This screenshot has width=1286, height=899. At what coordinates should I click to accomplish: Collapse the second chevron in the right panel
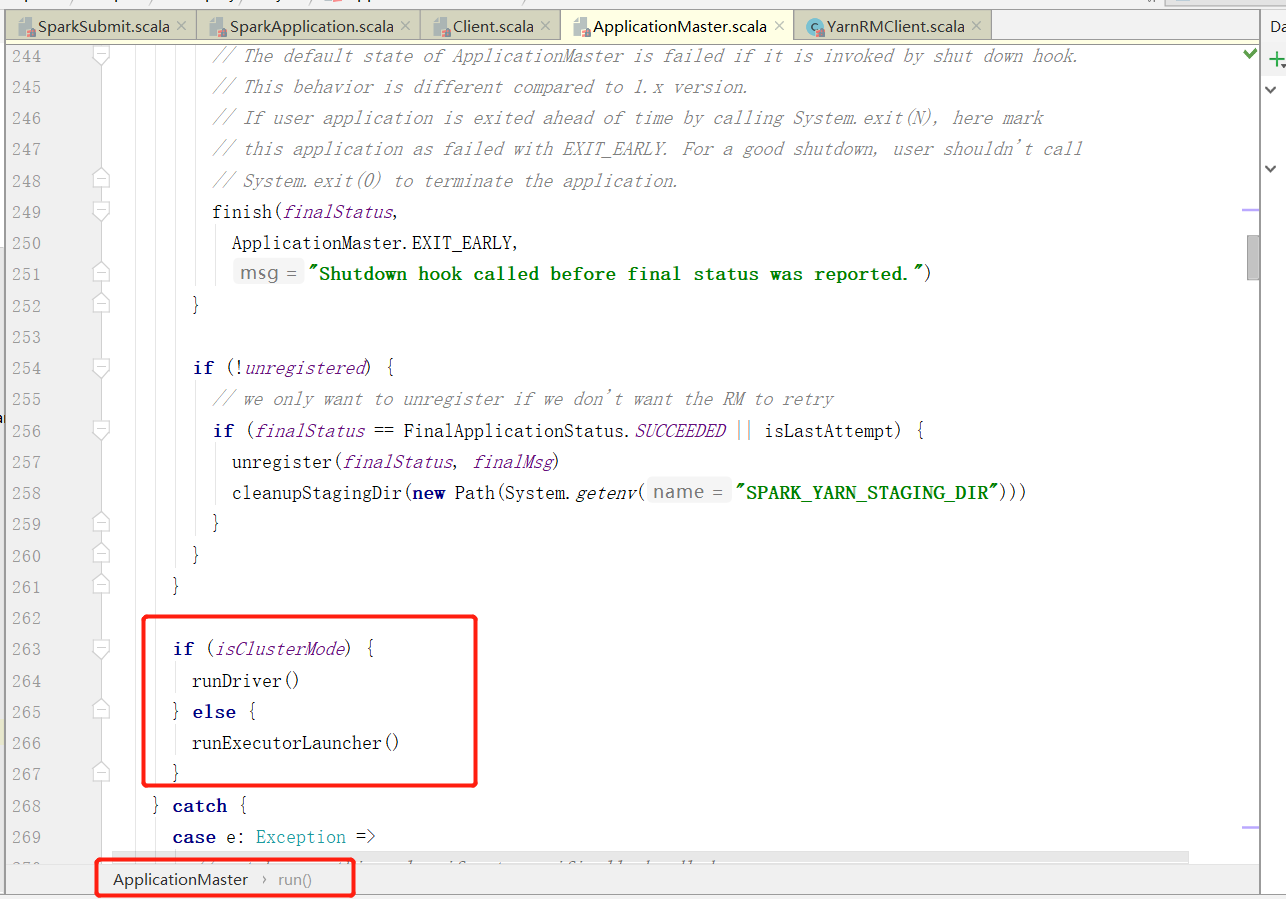[1271, 168]
